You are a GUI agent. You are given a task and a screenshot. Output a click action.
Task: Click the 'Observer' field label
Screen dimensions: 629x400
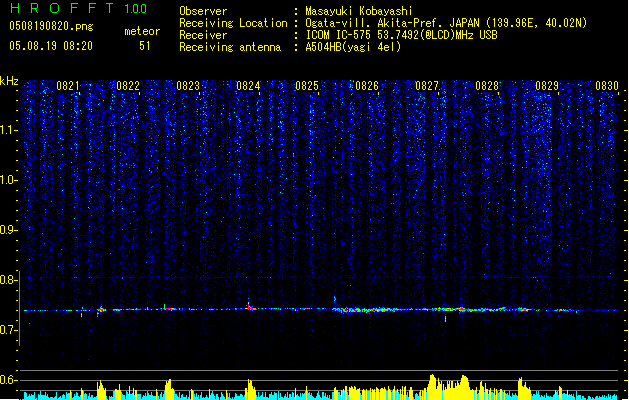click(203, 11)
